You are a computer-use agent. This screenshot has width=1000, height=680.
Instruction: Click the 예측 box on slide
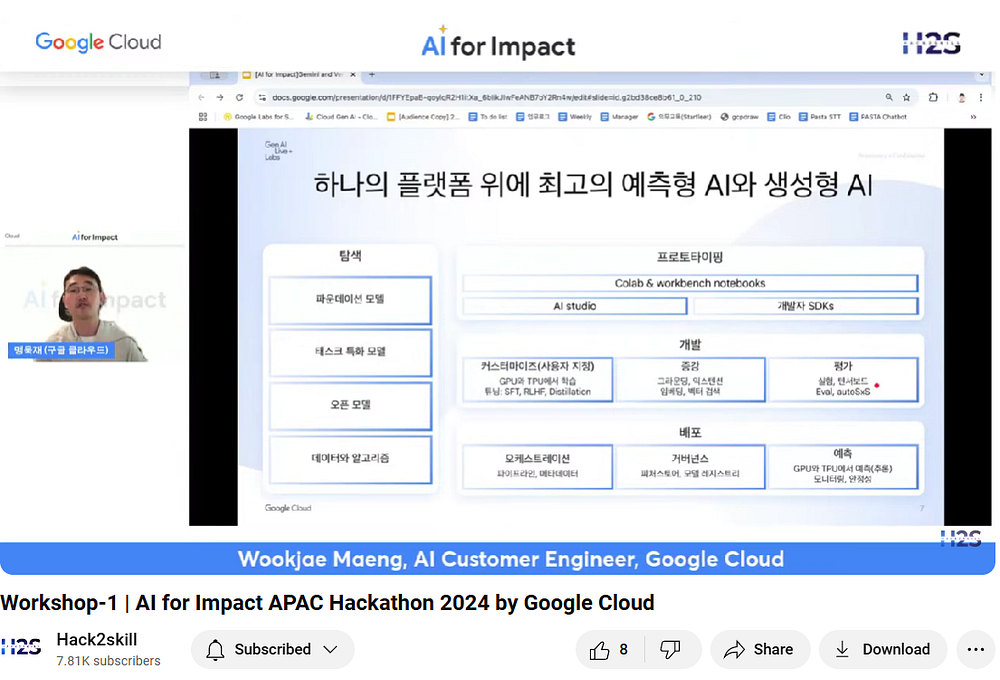point(843,466)
